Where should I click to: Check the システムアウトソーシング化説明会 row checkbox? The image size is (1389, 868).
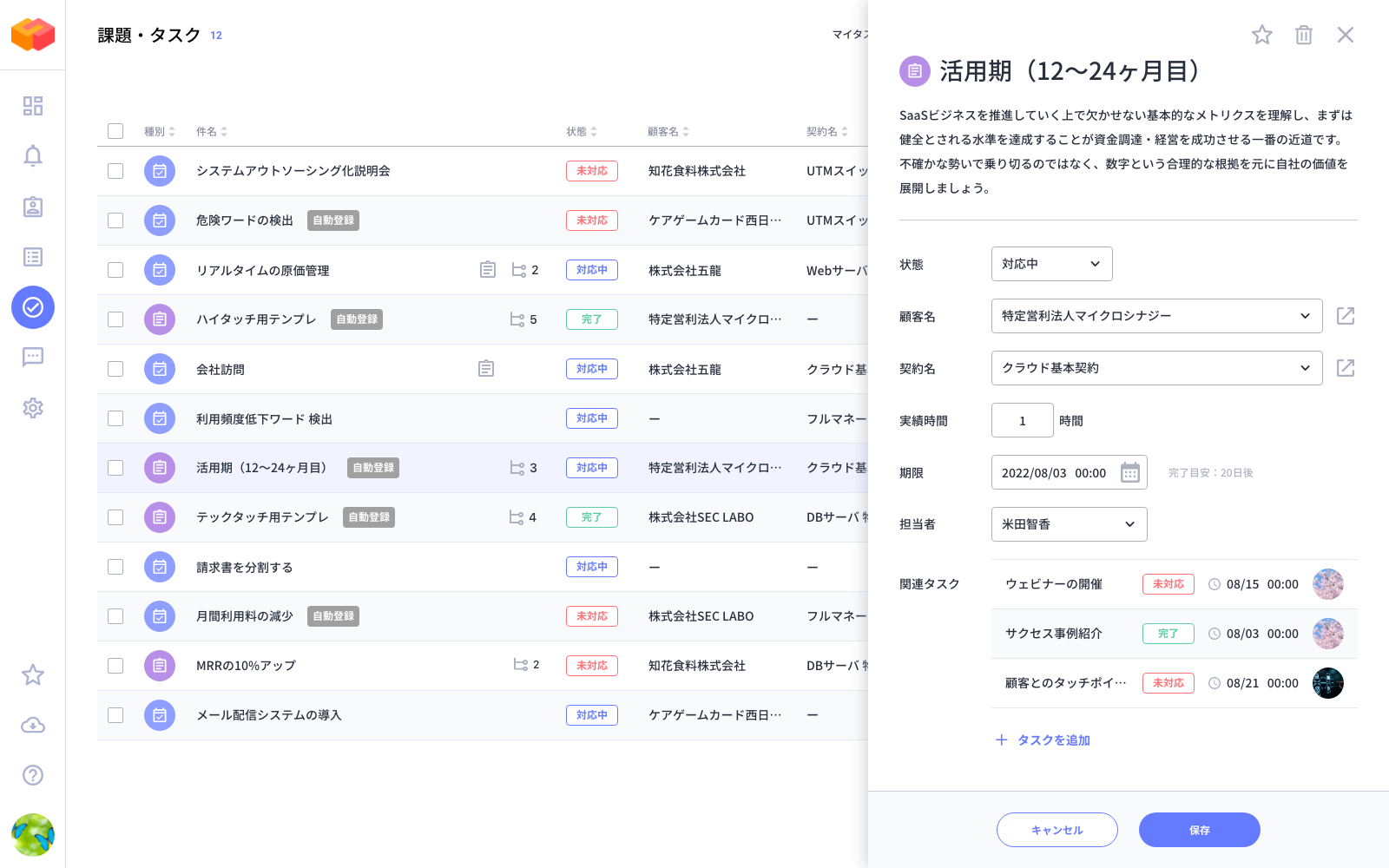tap(115, 171)
